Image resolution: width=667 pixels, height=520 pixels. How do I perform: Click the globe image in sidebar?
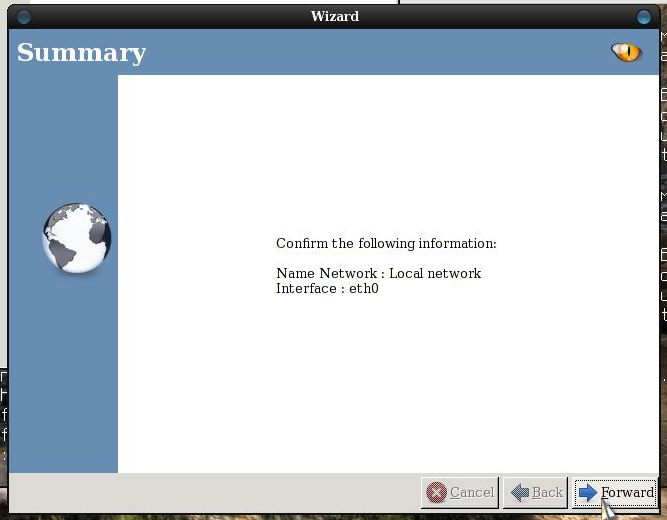coord(77,238)
